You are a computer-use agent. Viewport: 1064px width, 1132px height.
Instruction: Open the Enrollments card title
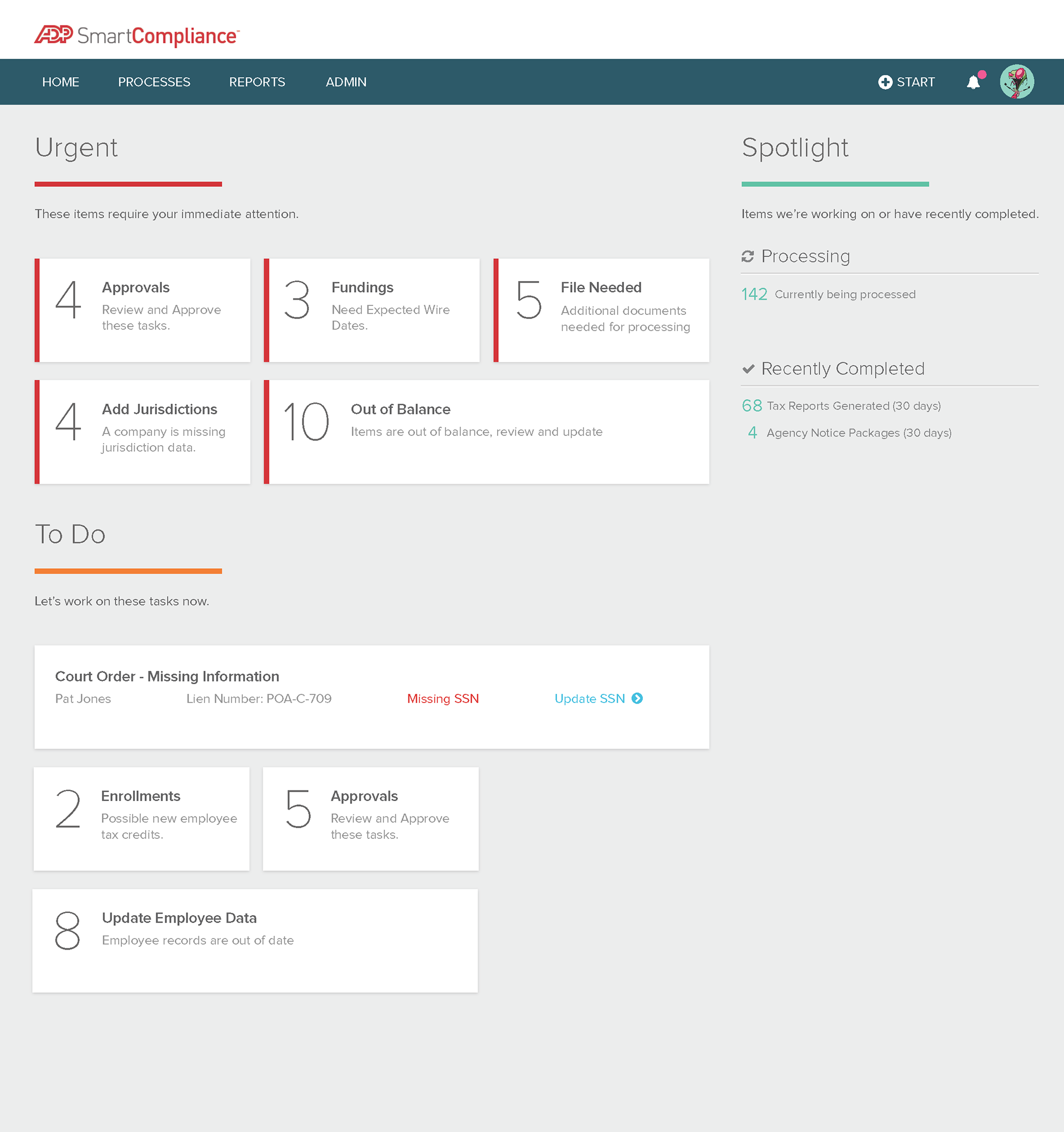pos(141,796)
